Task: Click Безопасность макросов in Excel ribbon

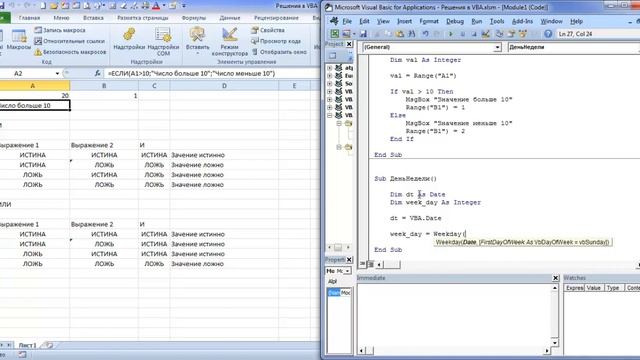Action: 70,52
